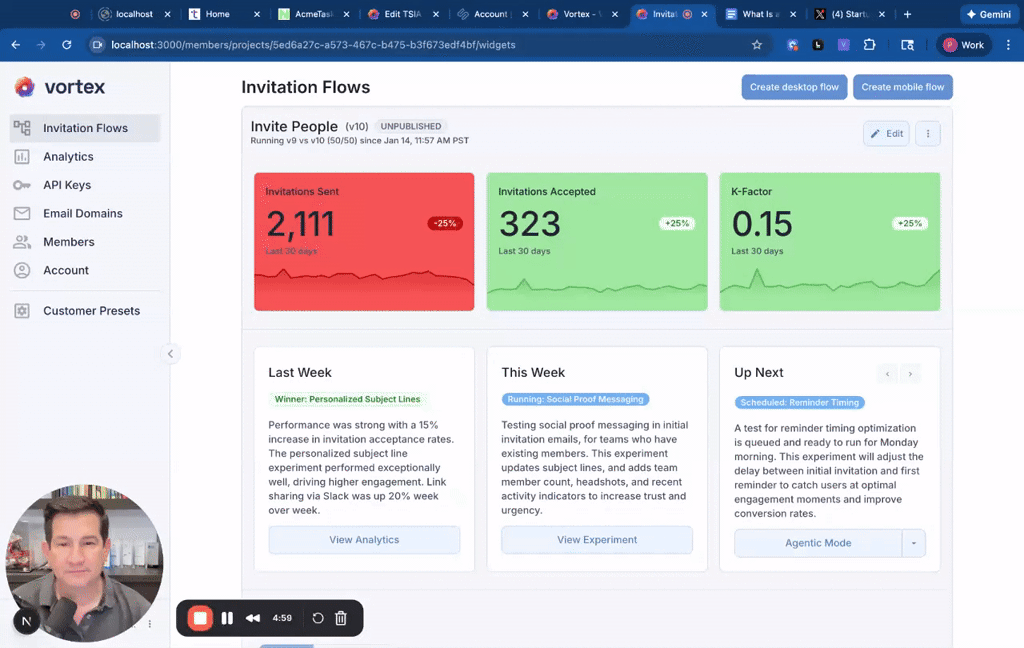This screenshot has width=1024, height=648.
Task: Open the Work profile button
Action: tap(964, 45)
